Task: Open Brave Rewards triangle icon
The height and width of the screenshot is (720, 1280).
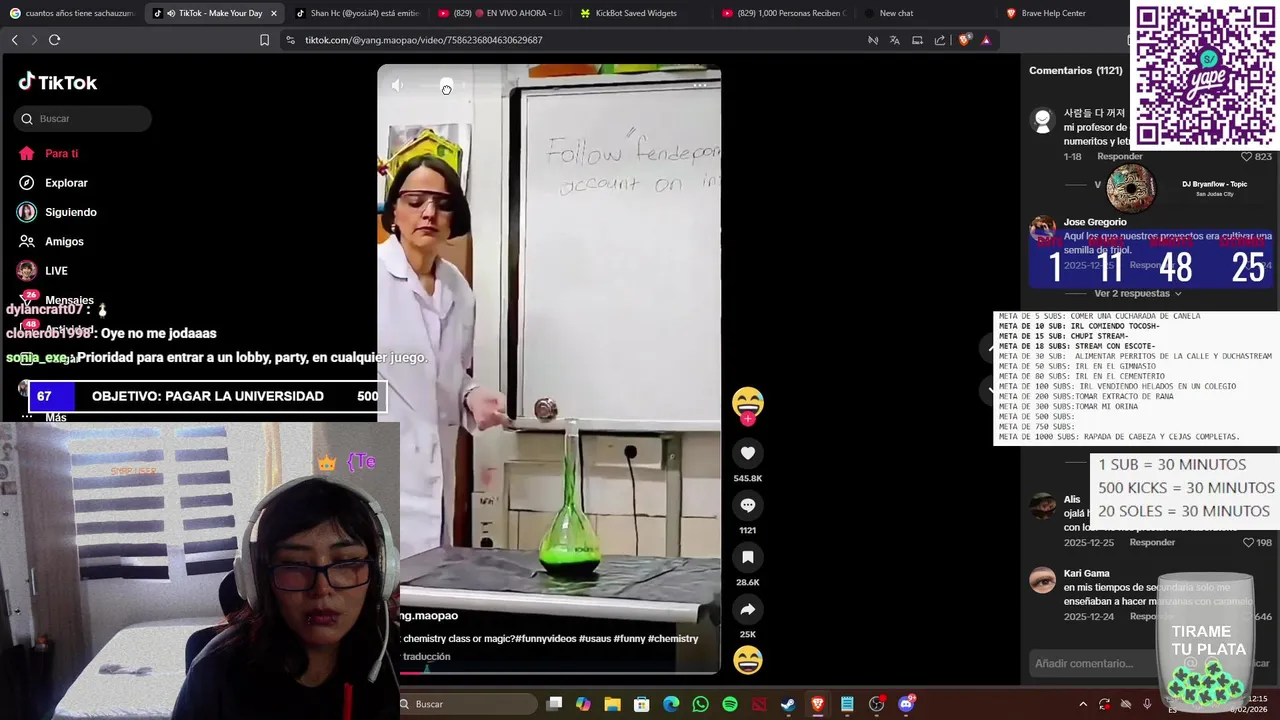Action: 986,40
